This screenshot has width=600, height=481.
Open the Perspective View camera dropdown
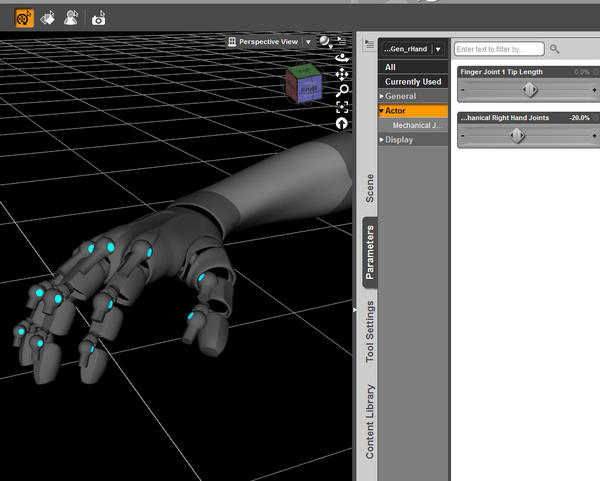click(308, 42)
